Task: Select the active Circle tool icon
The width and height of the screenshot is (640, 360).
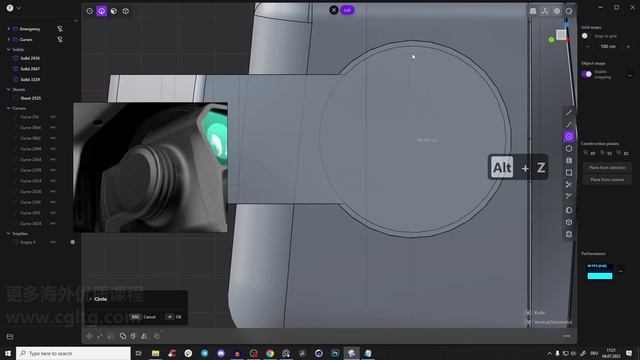Action: tap(569, 136)
